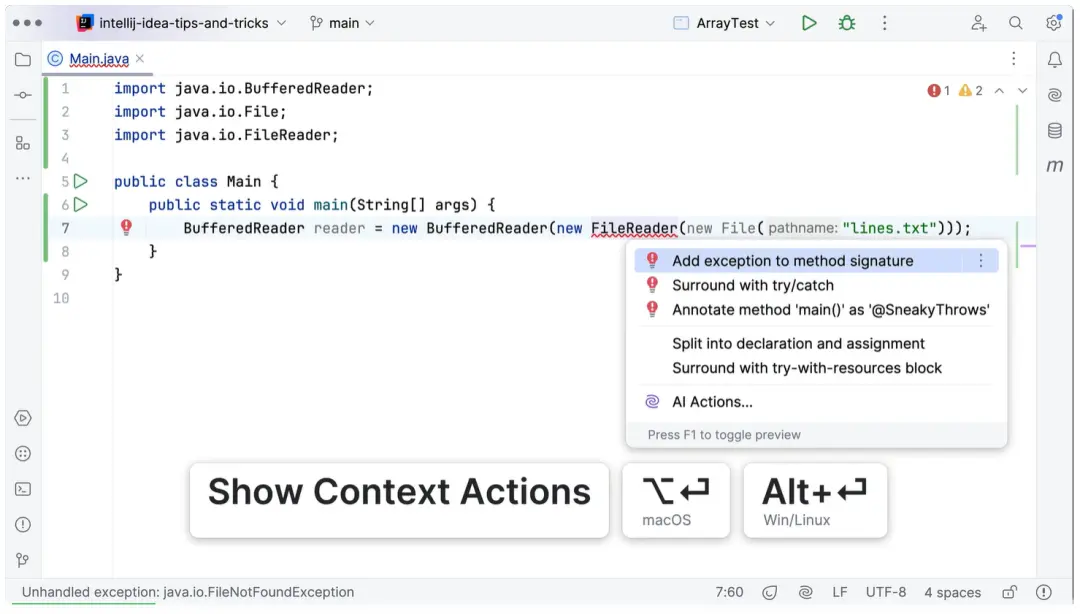Image resolution: width=1080 pixels, height=614 pixels.
Task: Open the Database tool window
Action: [x=1054, y=131]
